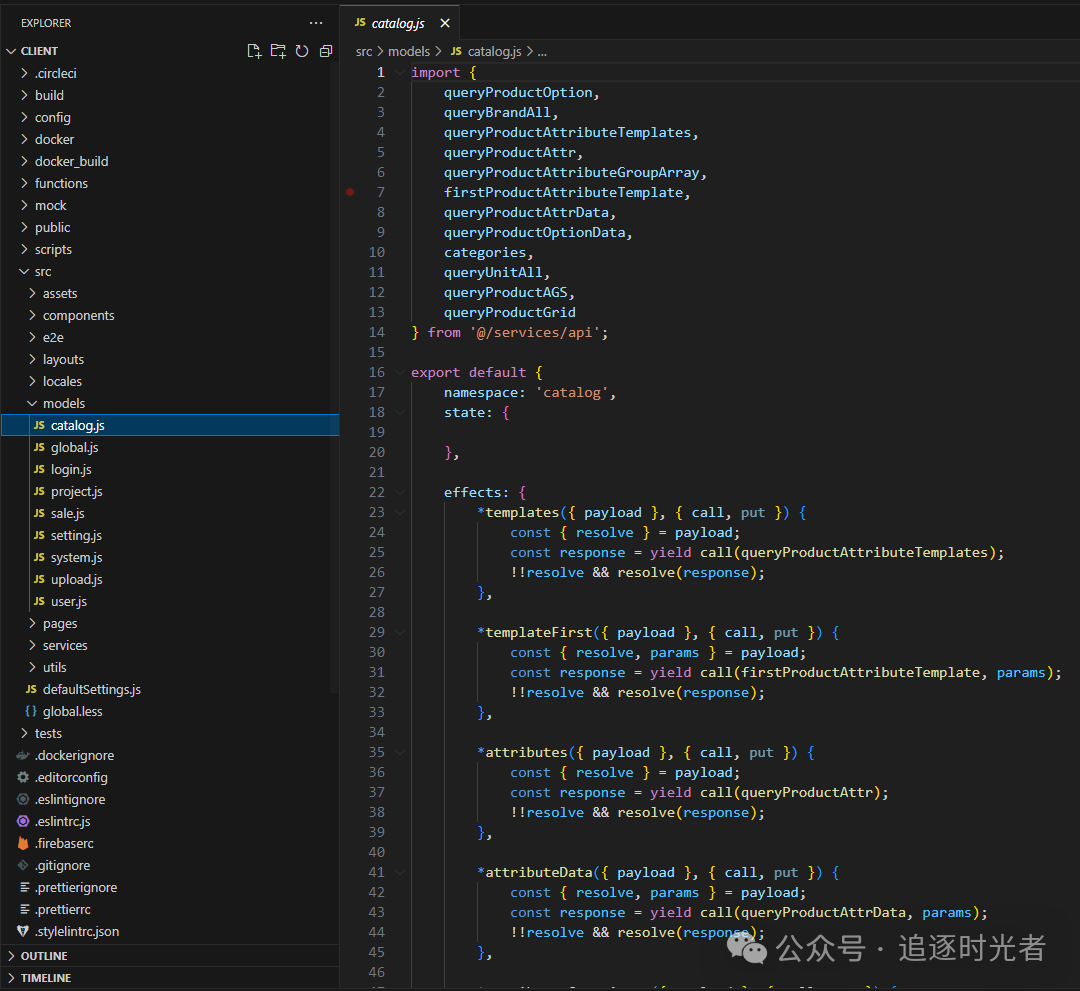Open the .firebaserc file
The image size is (1080, 991).
point(63,843)
